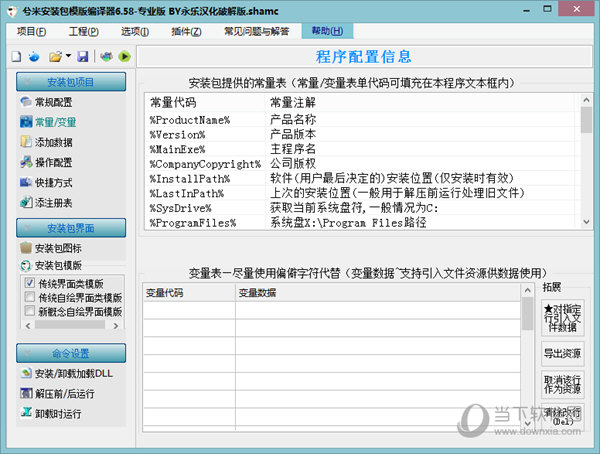Screen dimensions: 600x454
Task: Open 常规配置 in the sidebar
Action: [52, 102]
